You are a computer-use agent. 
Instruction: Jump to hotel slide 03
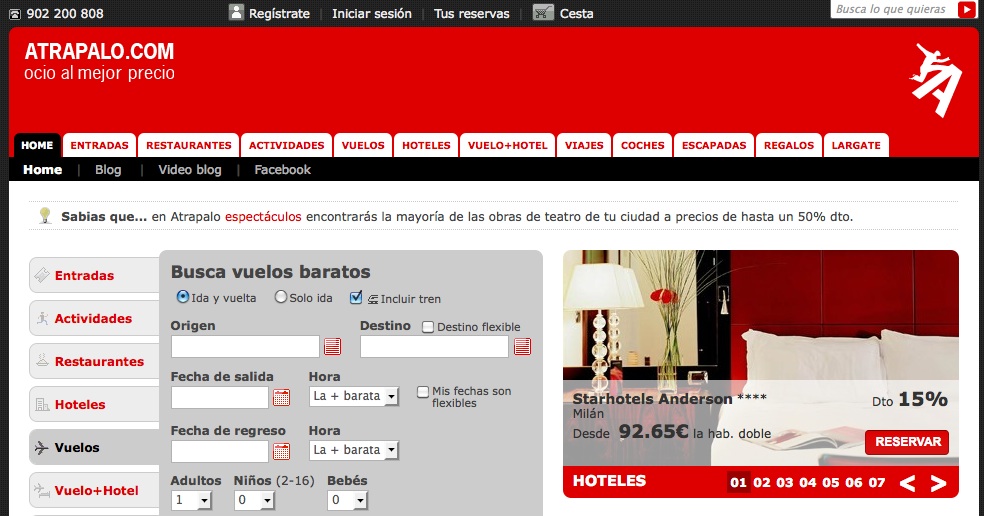784,483
